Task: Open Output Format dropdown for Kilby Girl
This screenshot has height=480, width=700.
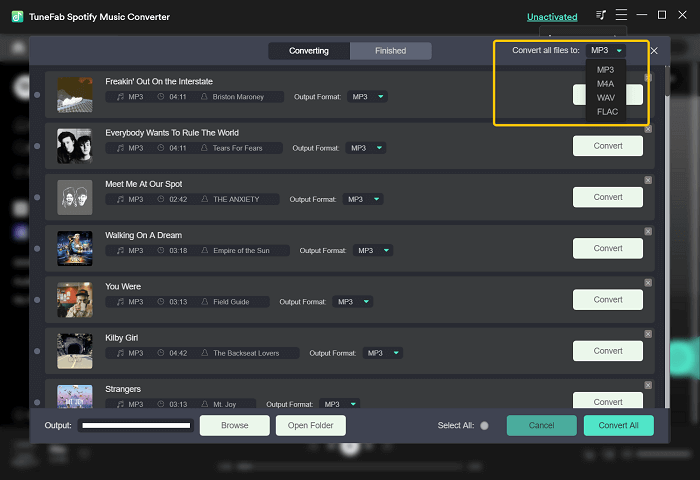Action: point(383,353)
